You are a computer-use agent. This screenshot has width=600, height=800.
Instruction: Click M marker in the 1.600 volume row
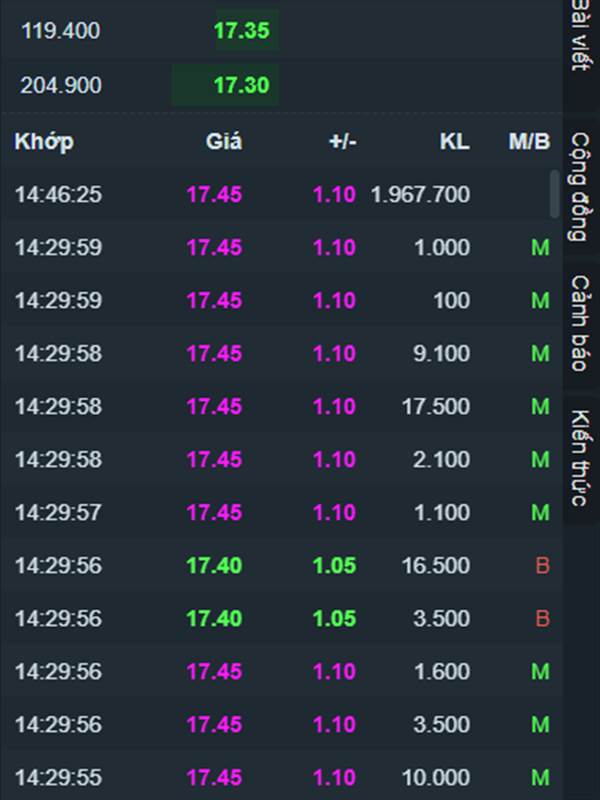(x=540, y=671)
